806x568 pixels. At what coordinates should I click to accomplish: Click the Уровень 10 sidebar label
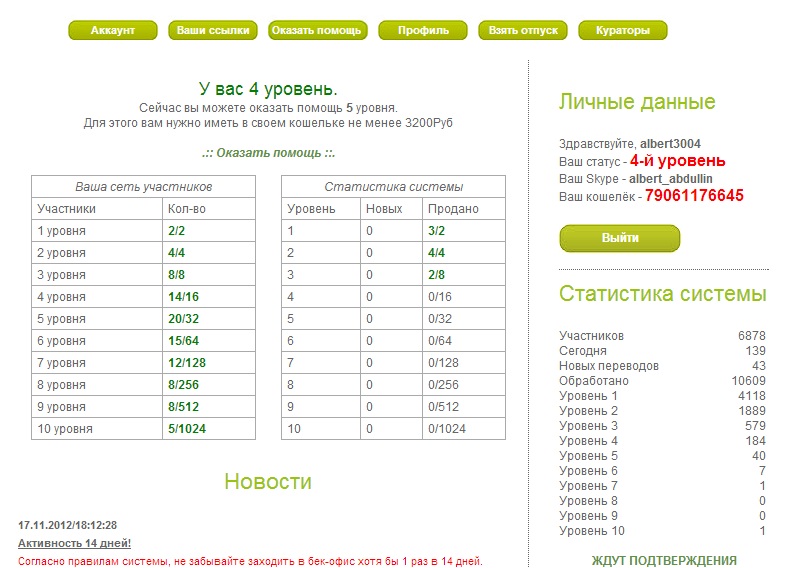pyautogui.click(x=592, y=530)
